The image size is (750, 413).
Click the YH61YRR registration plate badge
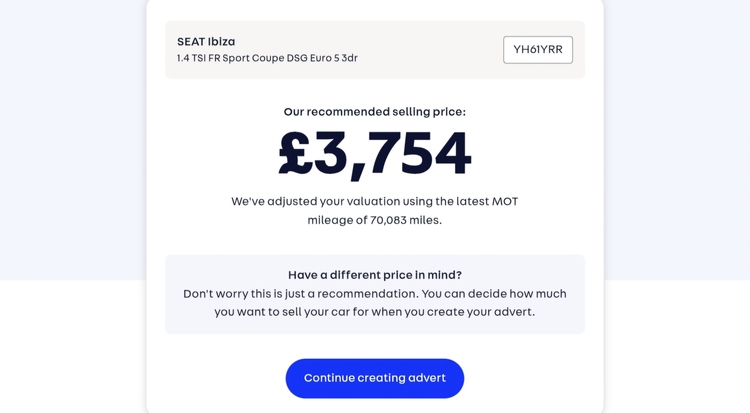tap(538, 50)
